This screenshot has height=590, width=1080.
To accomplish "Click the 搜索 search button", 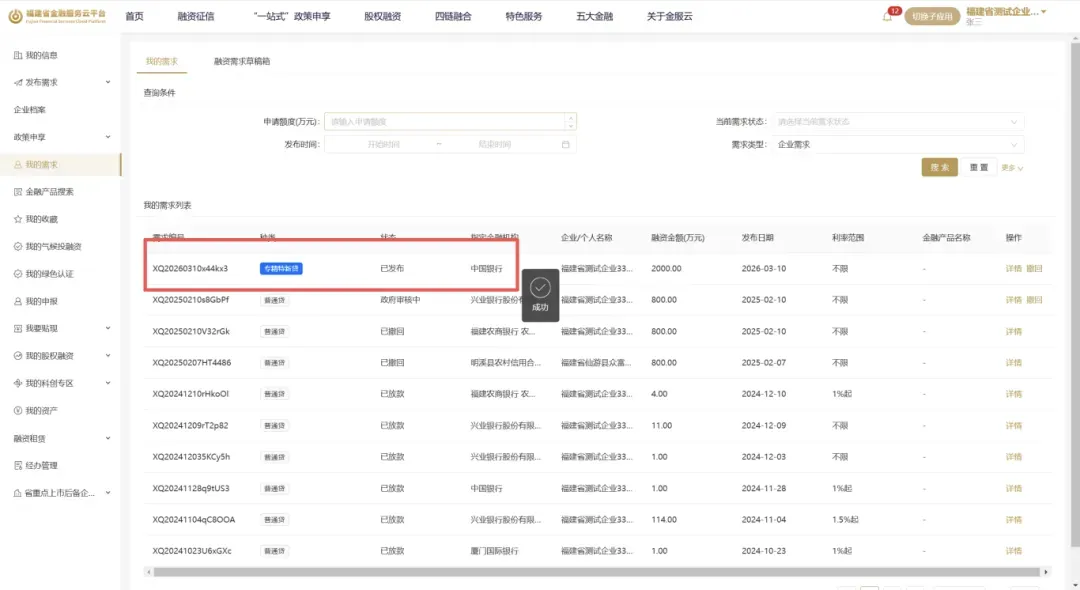I will [939, 167].
